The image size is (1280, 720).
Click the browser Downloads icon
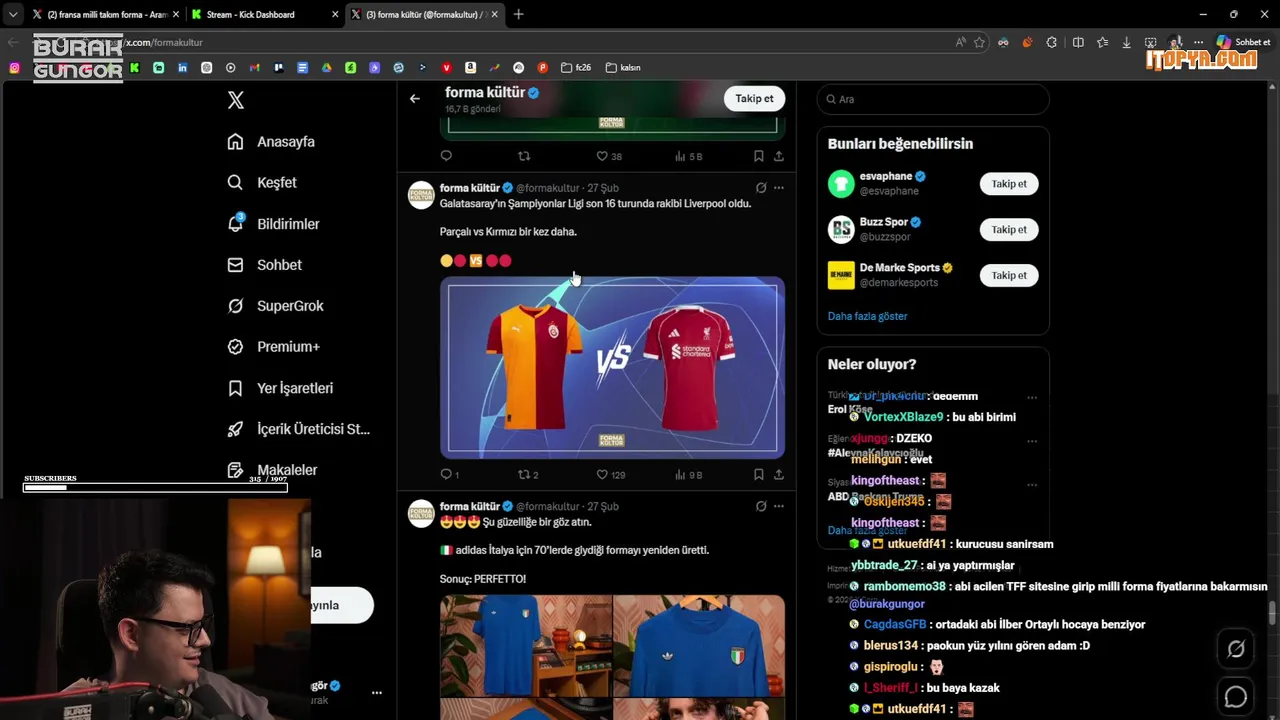pos(1126,42)
